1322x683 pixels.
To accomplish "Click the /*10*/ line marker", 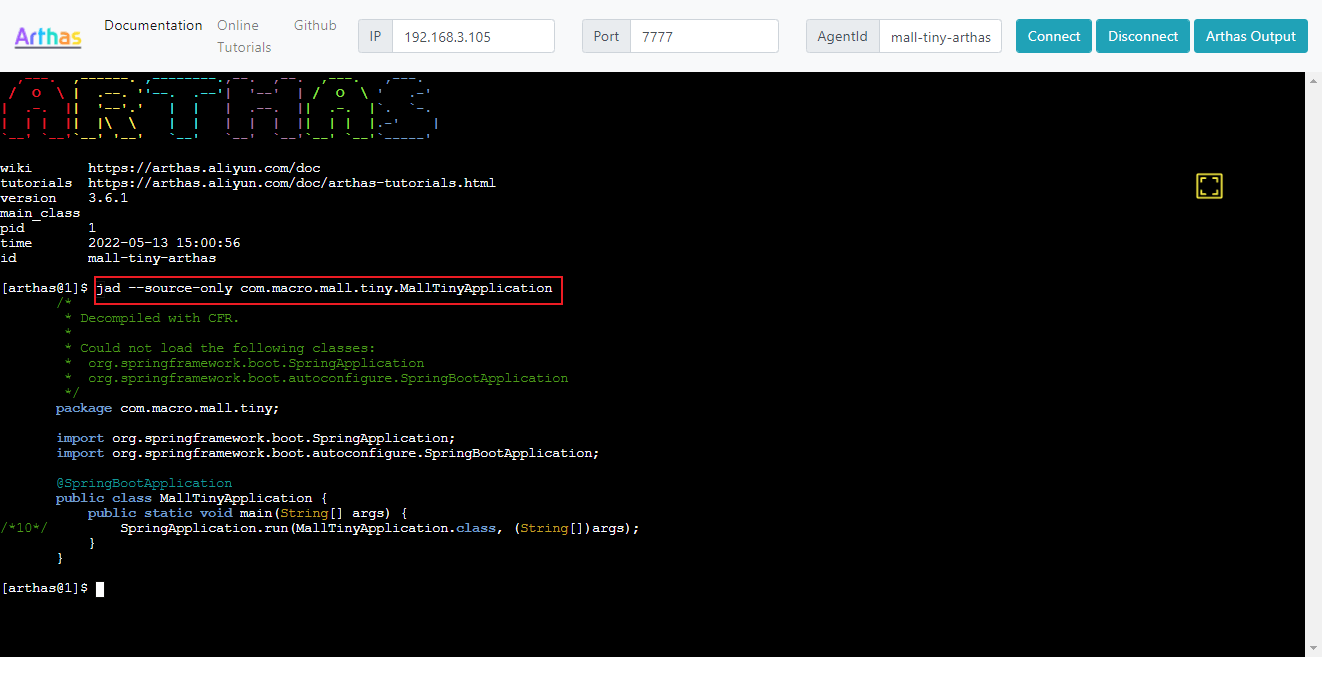I will point(24,528).
